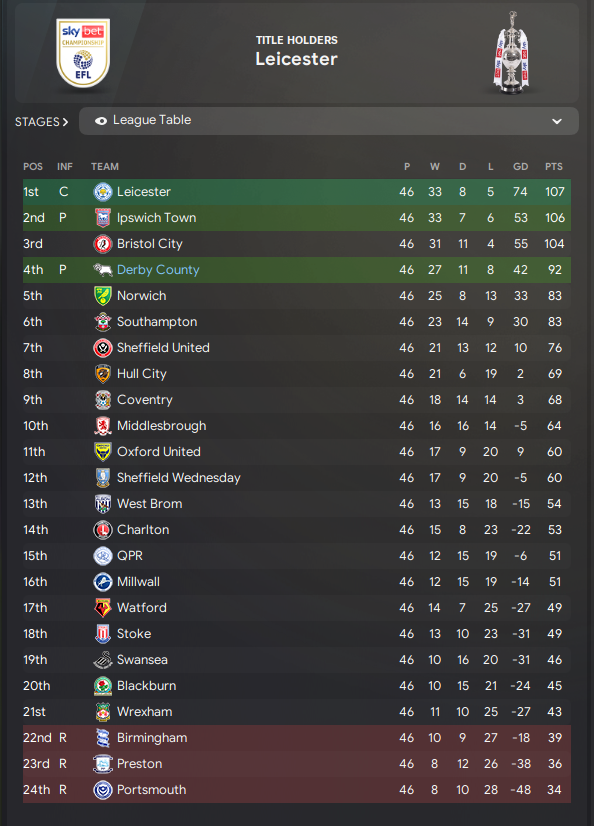Viewport: 594px width, 826px height.
Task: Click the Swansea swan badge icon
Action: (x=103, y=660)
